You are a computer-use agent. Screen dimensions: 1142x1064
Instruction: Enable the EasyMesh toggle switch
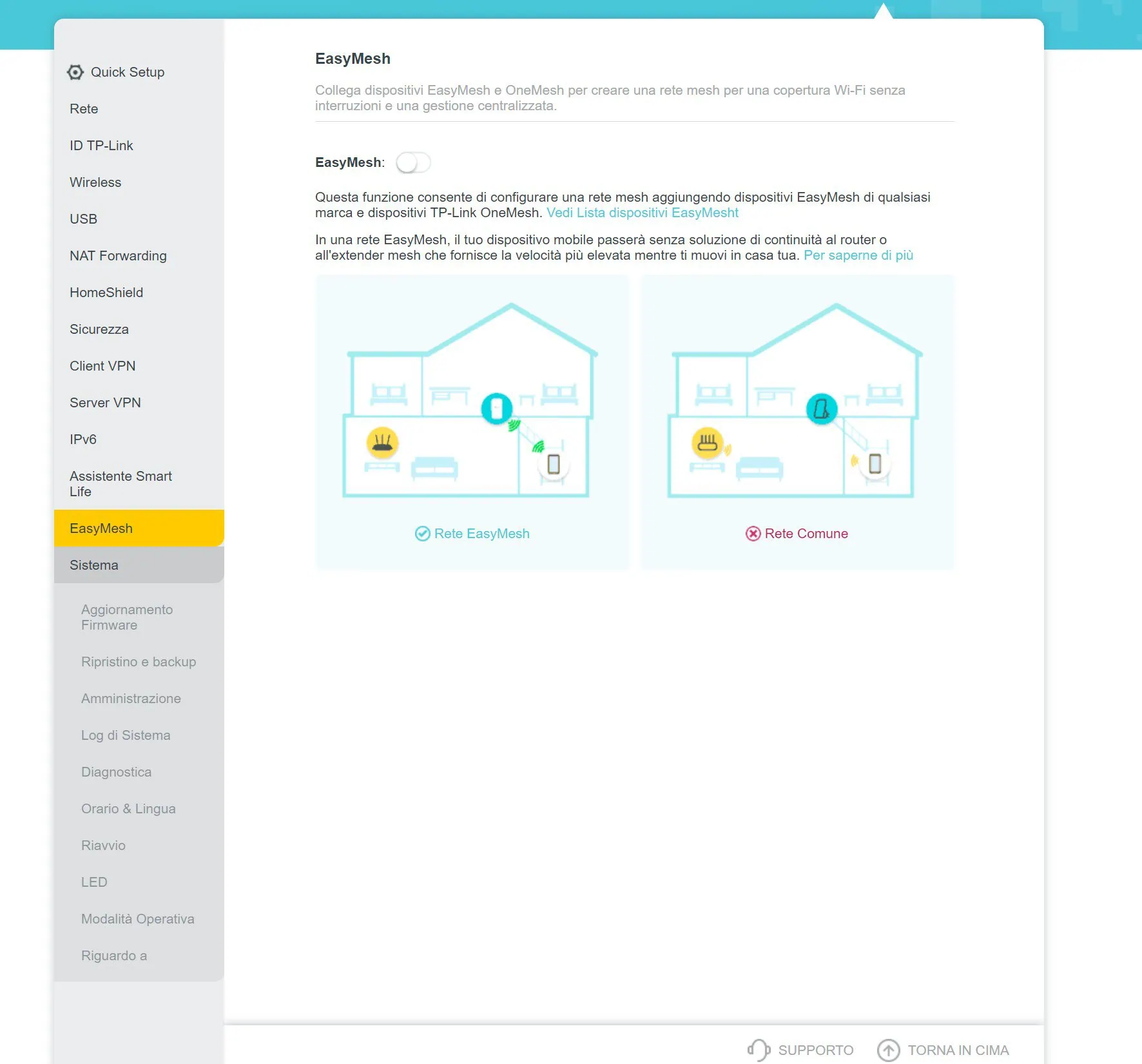point(413,163)
